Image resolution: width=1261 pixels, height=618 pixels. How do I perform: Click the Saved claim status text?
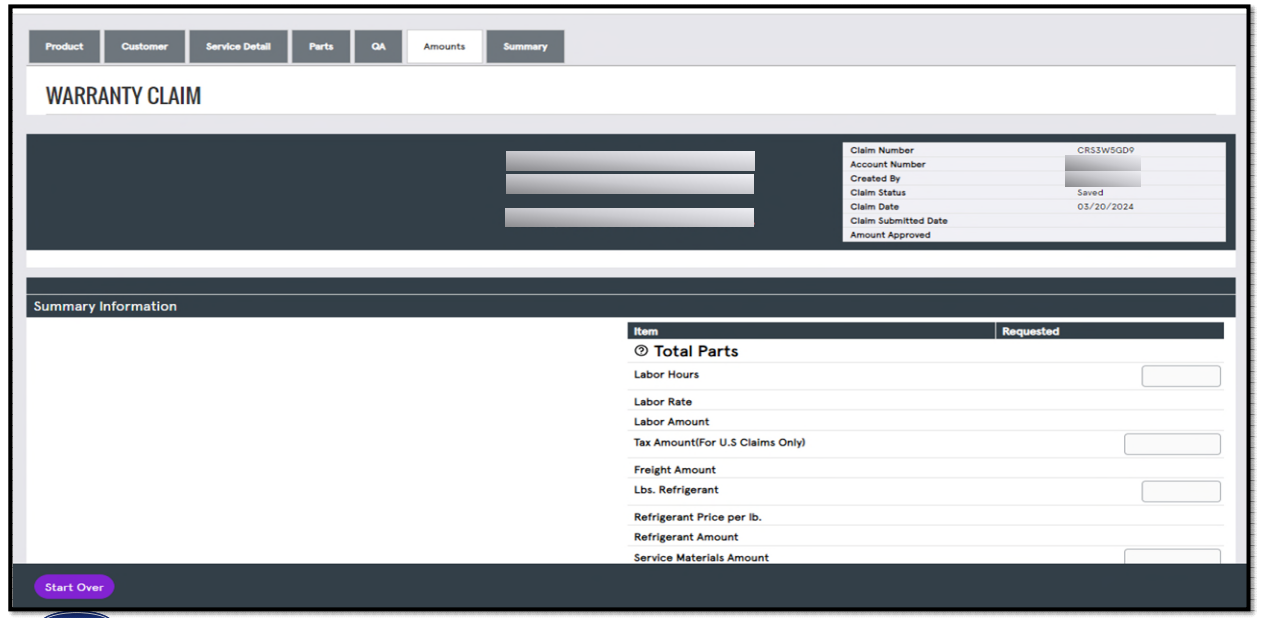[1091, 192]
